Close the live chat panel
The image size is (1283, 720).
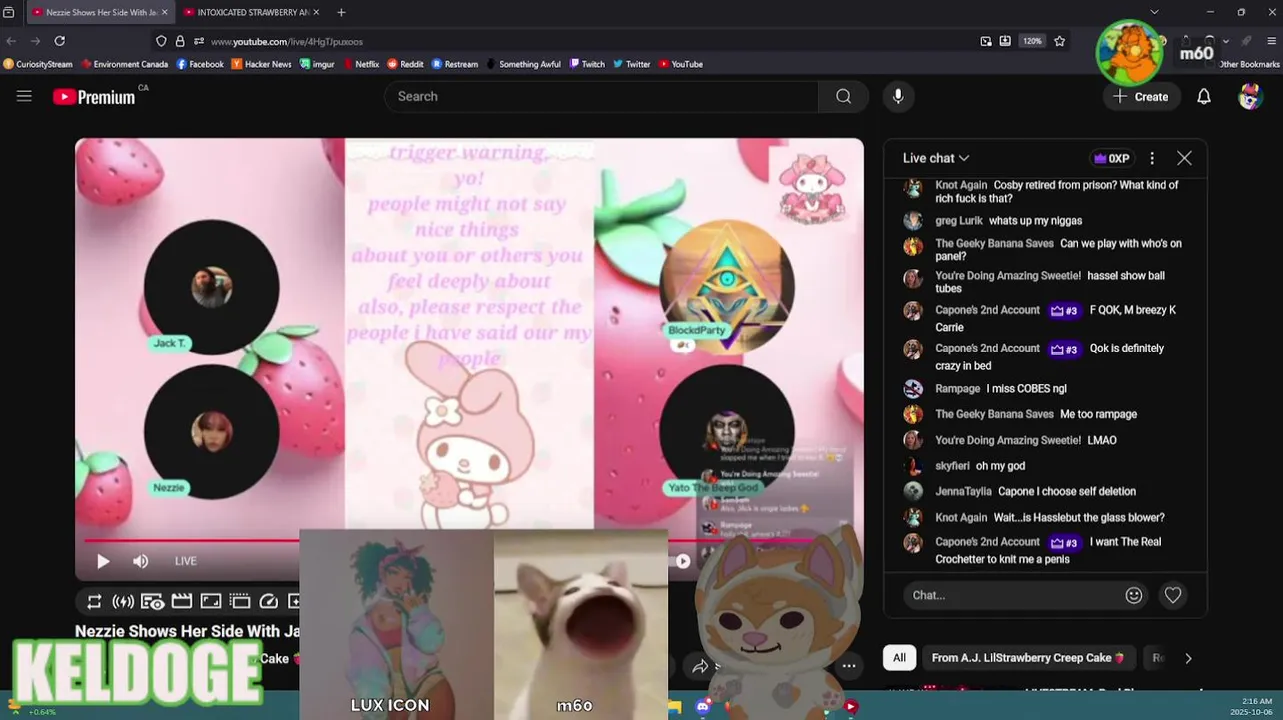click(1184, 158)
